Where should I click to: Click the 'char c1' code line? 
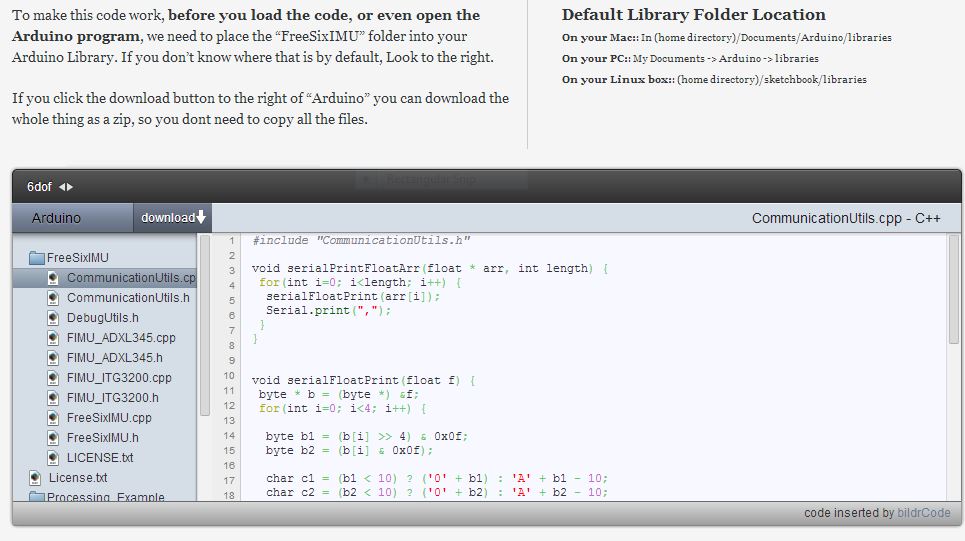(x=437, y=478)
